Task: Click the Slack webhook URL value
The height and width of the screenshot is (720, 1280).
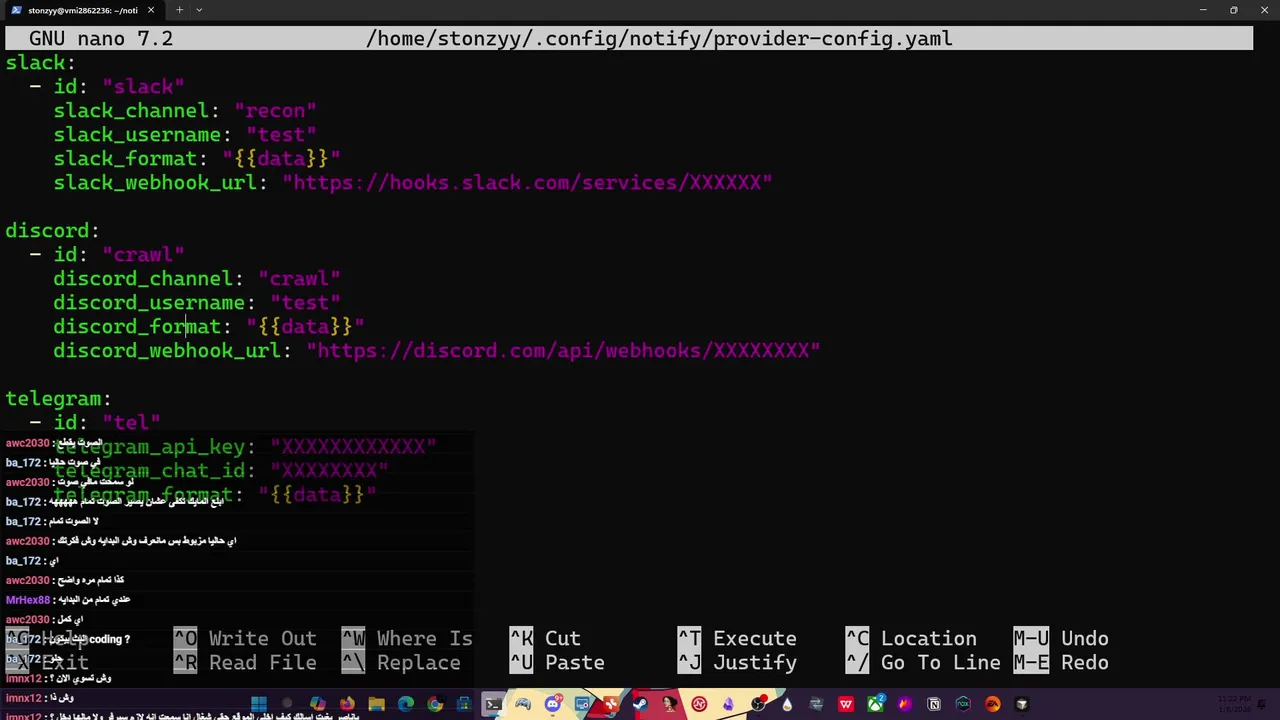Action: (x=527, y=183)
